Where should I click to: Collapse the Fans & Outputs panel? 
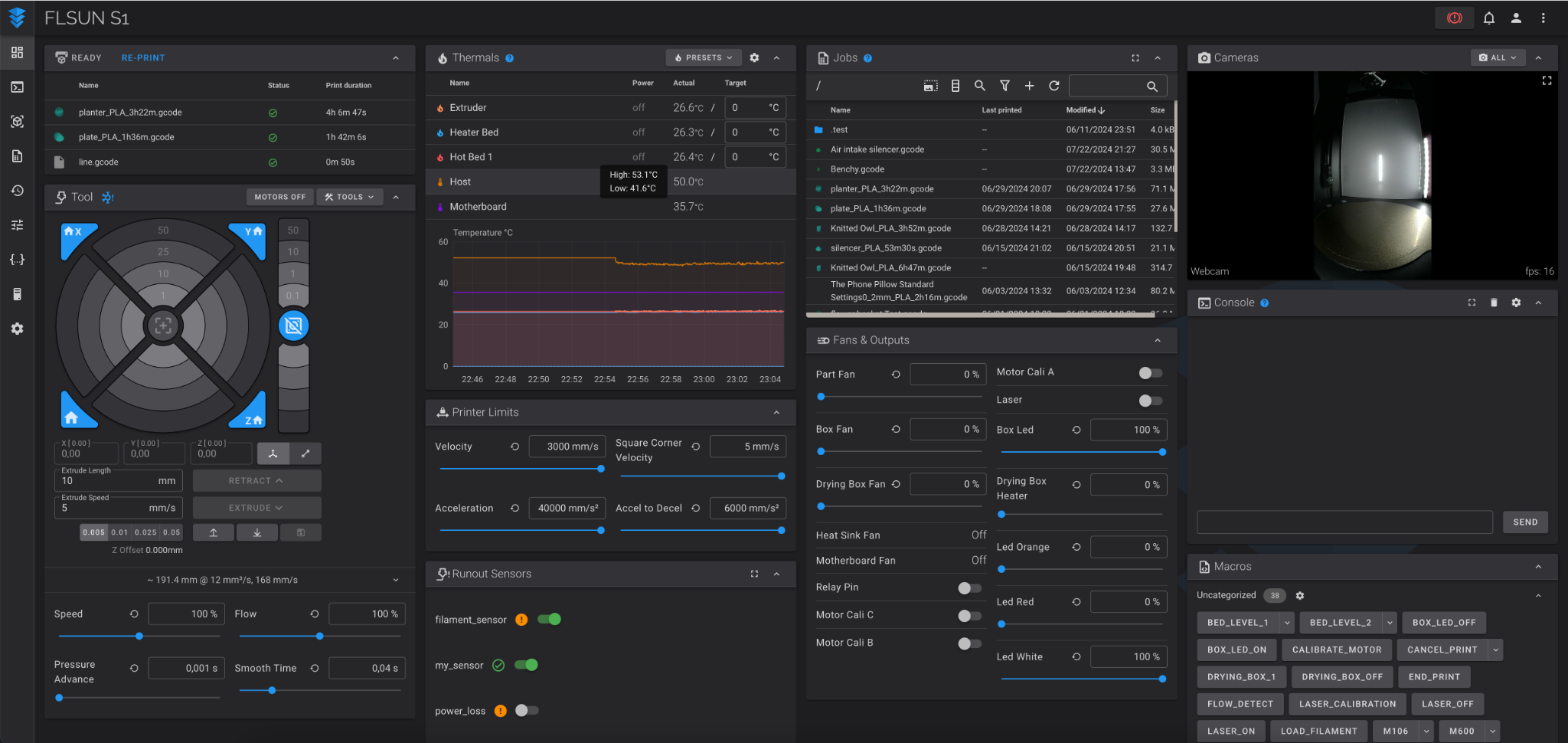tap(1157, 340)
